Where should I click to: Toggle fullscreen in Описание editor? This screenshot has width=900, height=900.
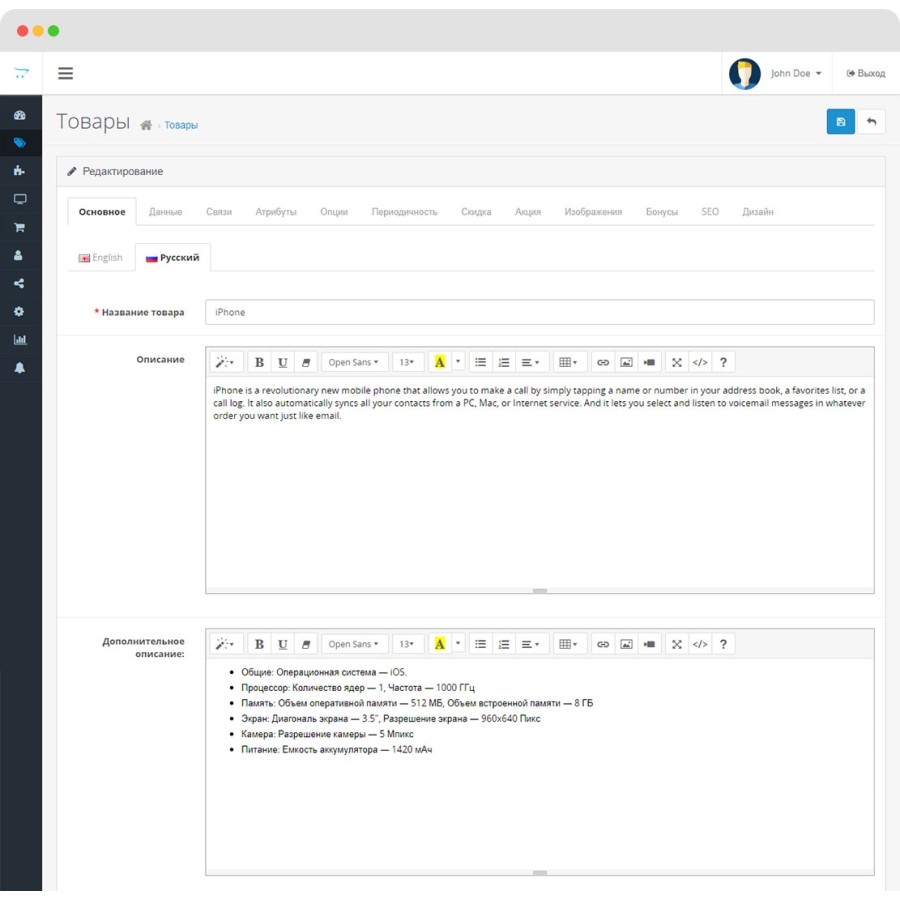(x=677, y=362)
